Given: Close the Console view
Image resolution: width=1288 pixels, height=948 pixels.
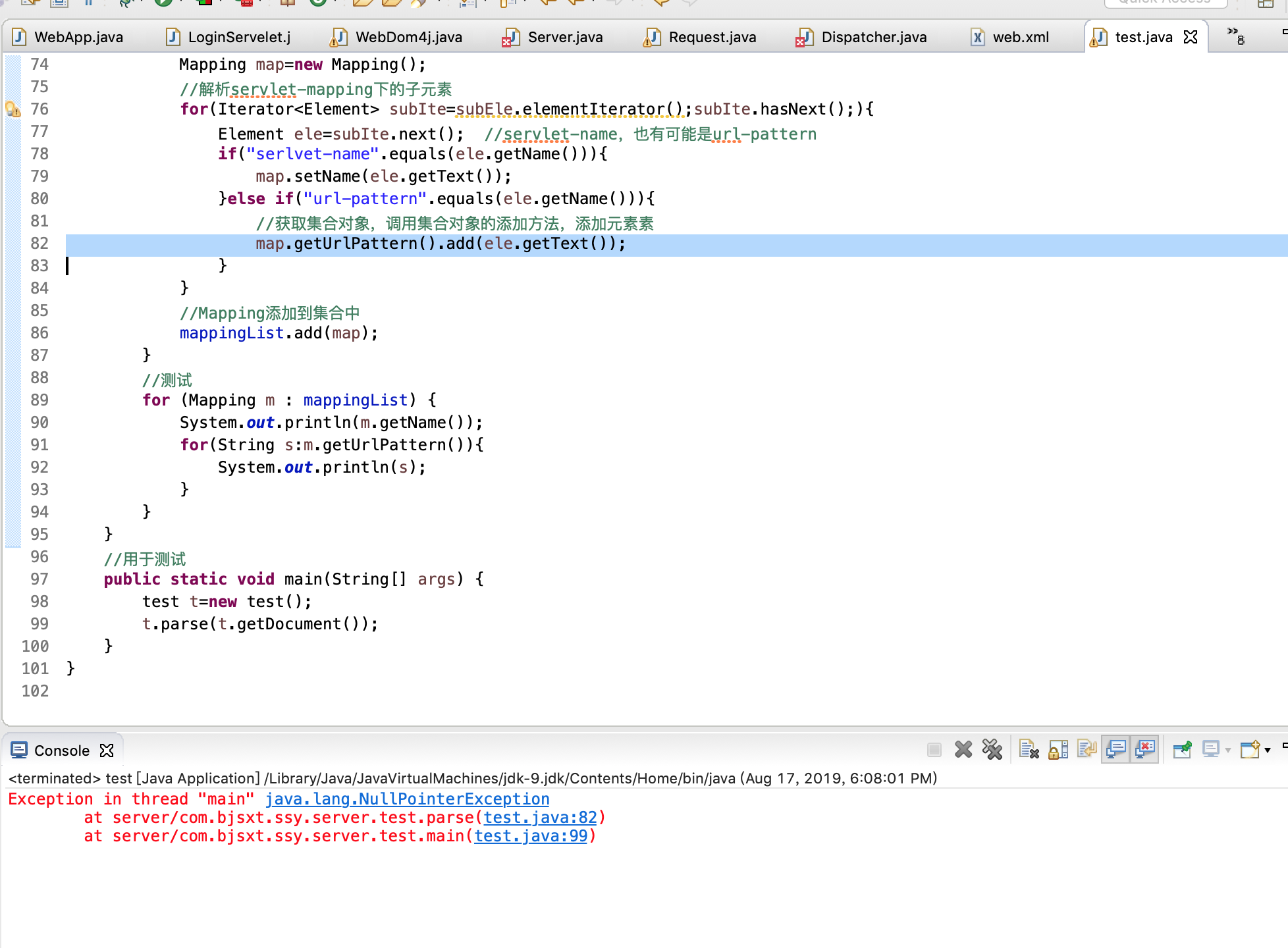Looking at the screenshot, I should (107, 750).
